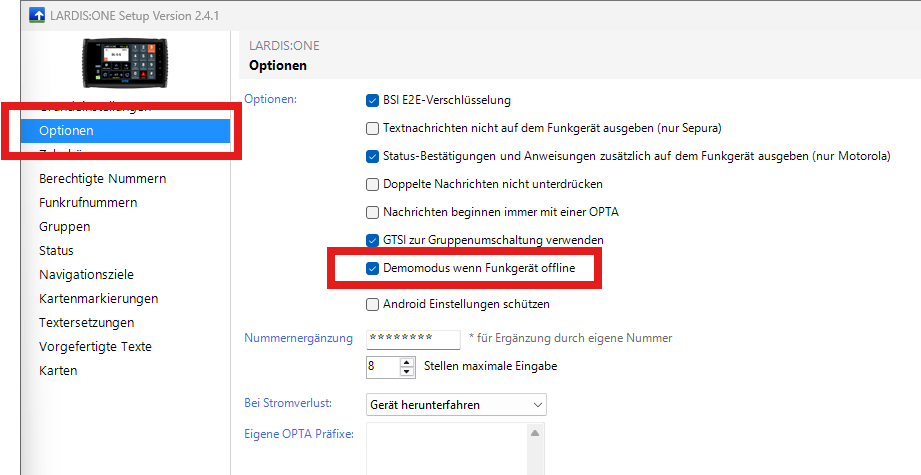The height and width of the screenshot is (475, 921).
Task: Select Optionen in the sidebar
Action: (x=125, y=130)
